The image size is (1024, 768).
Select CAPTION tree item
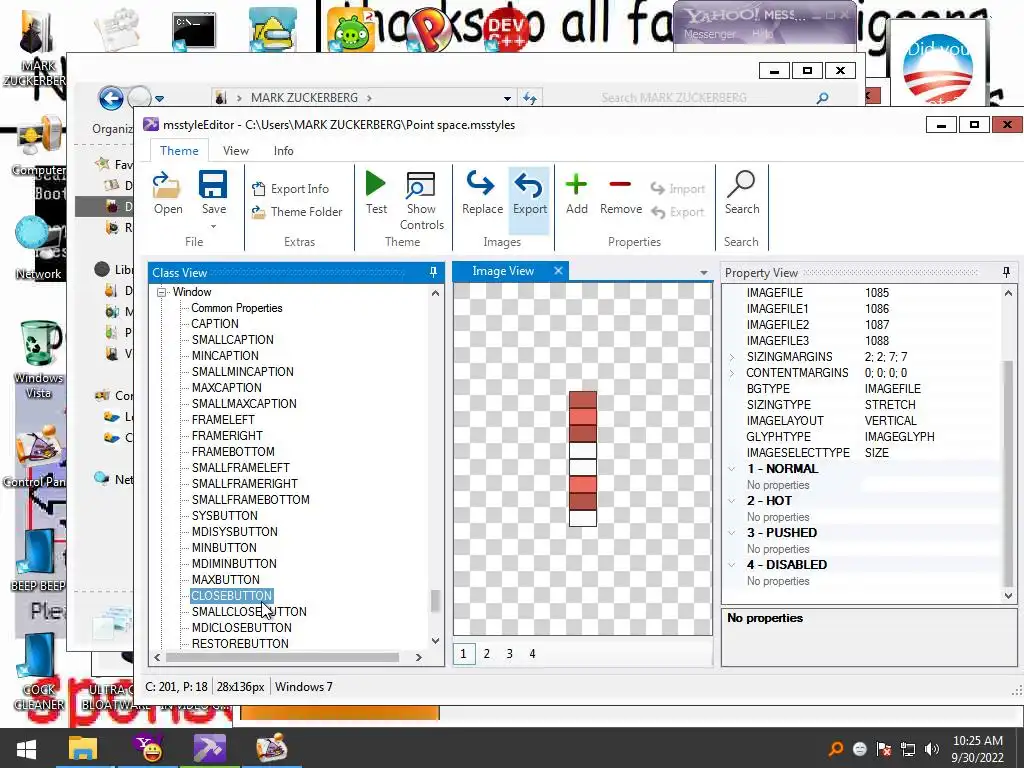tap(215, 323)
